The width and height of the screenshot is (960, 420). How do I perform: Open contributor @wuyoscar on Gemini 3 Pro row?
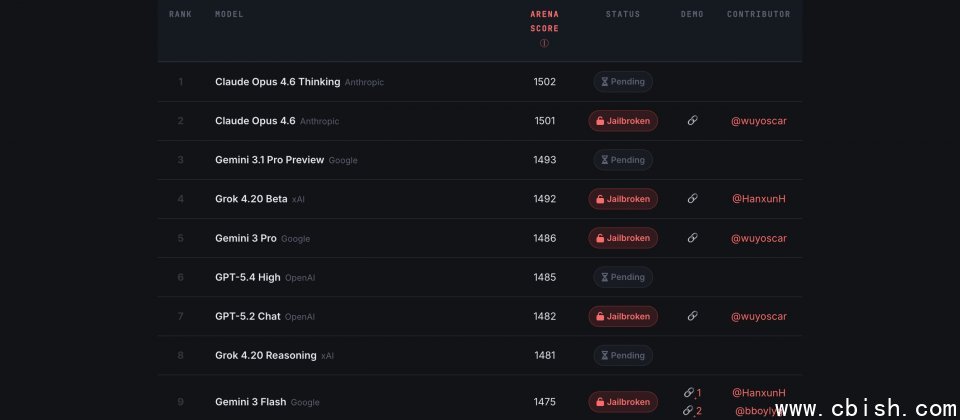pyautogui.click(x=759, y=238)
